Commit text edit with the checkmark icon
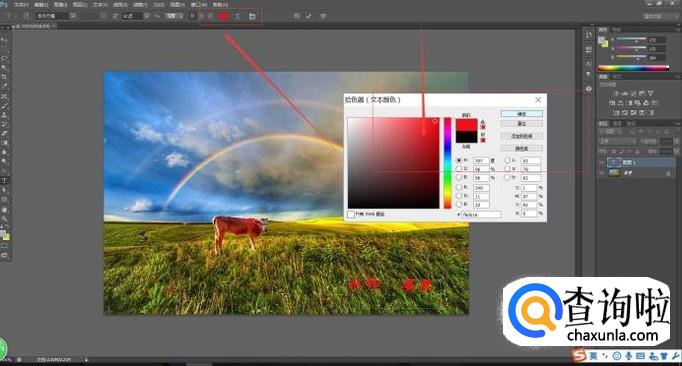The width and height of the screenshot is (682, 366). 309,16
